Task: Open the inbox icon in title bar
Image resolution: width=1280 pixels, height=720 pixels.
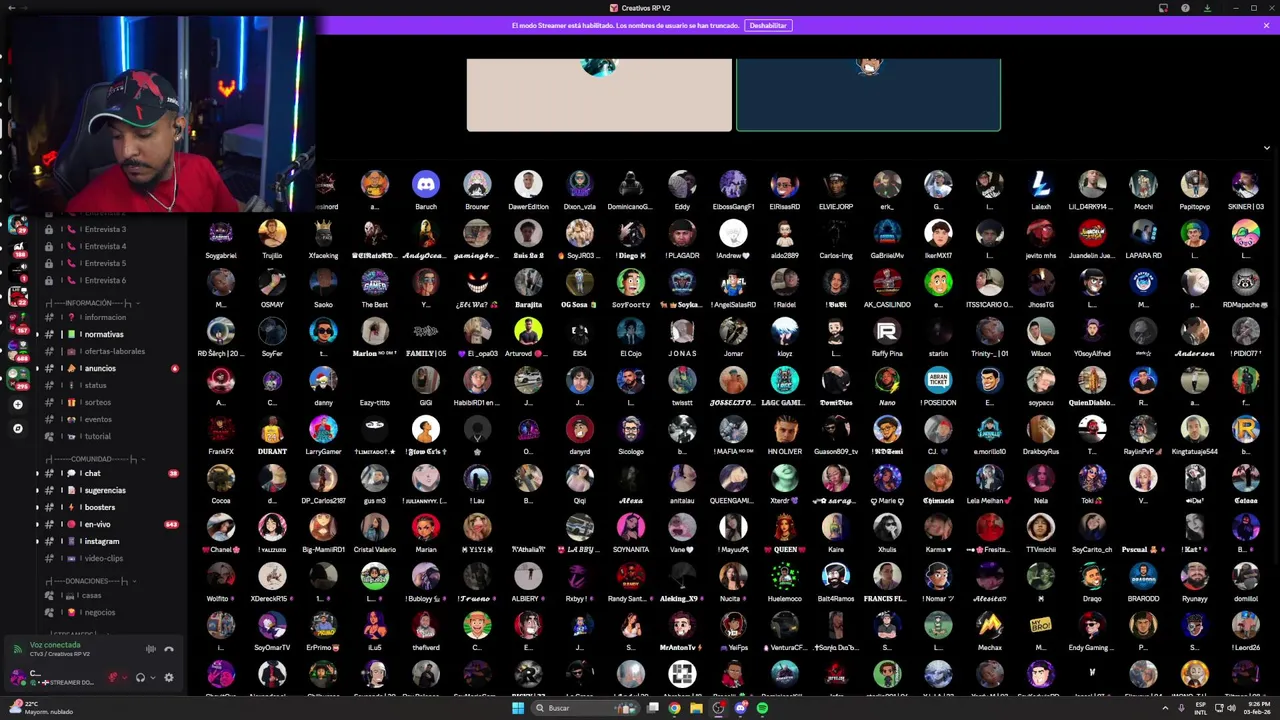Action: click(x=1163, y=8)
